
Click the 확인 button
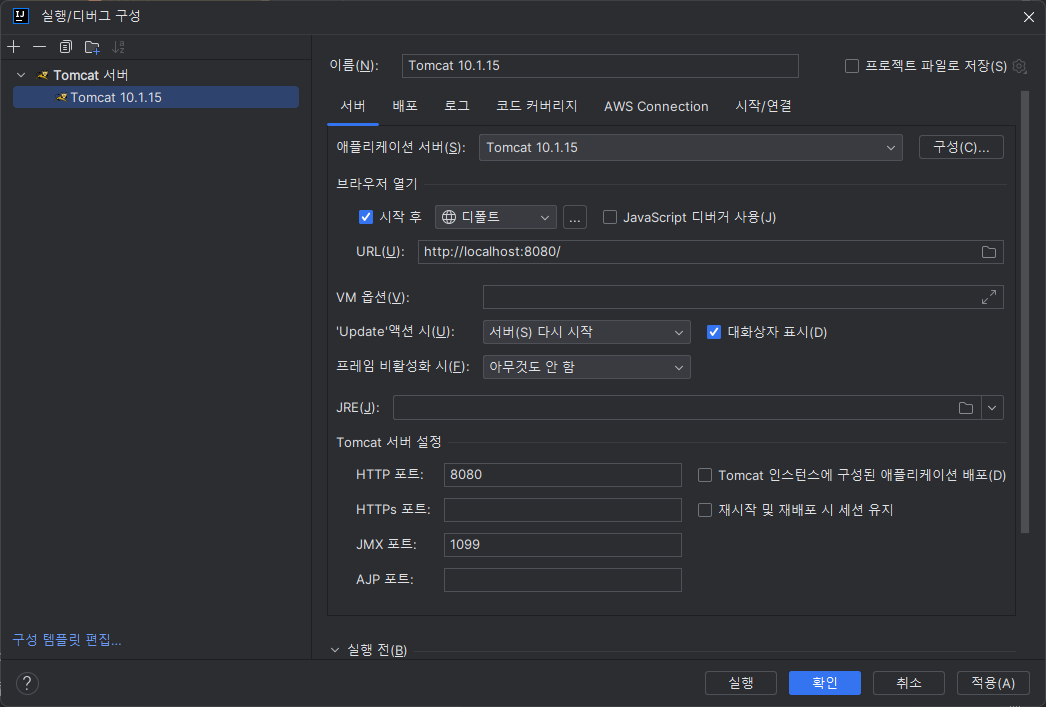(825, 683)
